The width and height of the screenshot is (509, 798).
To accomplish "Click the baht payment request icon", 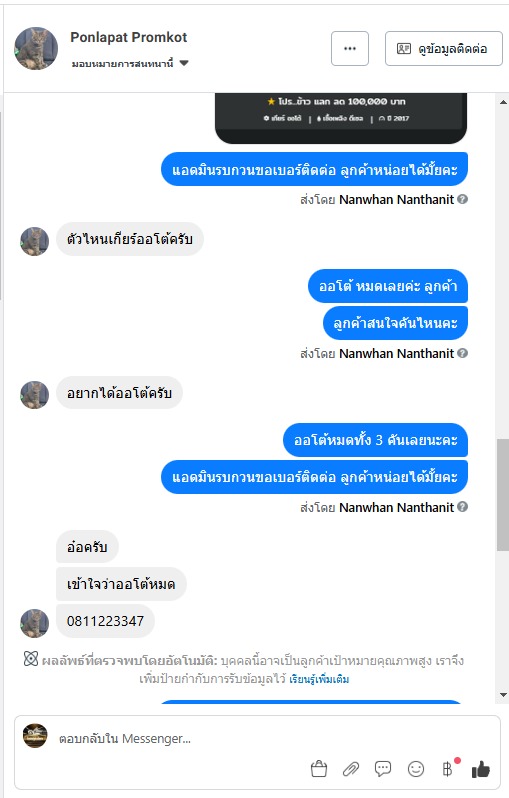I will click(447, 769).
